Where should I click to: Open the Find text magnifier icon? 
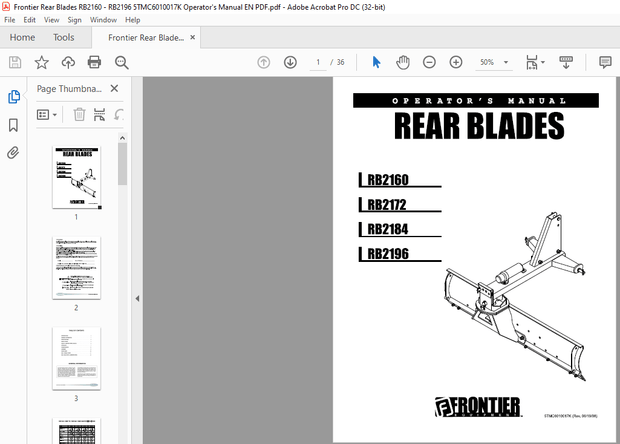(x=121, y=62)
